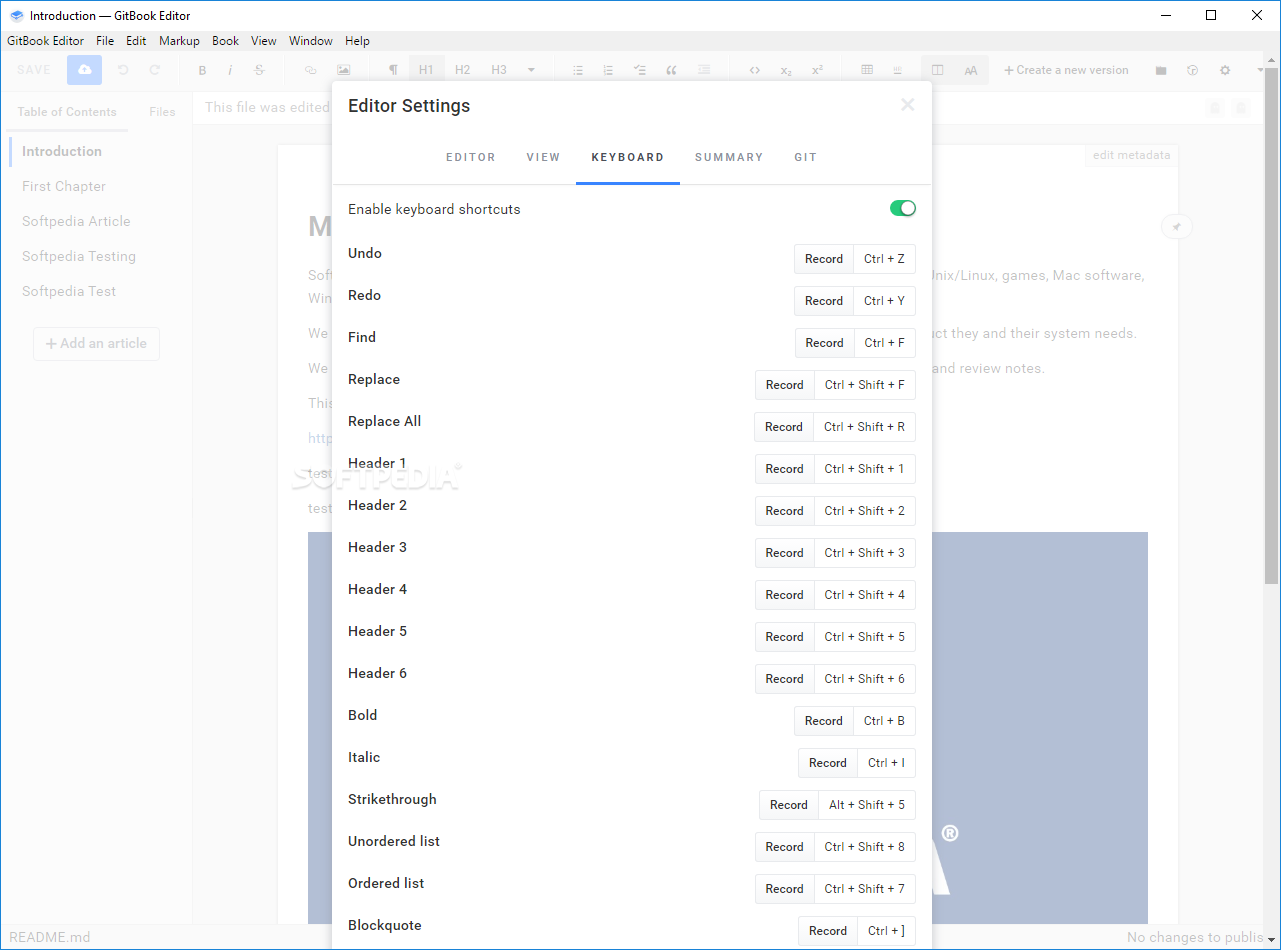Record a new shortcut for Find
Image resolution: width=1281 pixels, height=950 pixels.
pyautogui.click(x=825, y=343)
